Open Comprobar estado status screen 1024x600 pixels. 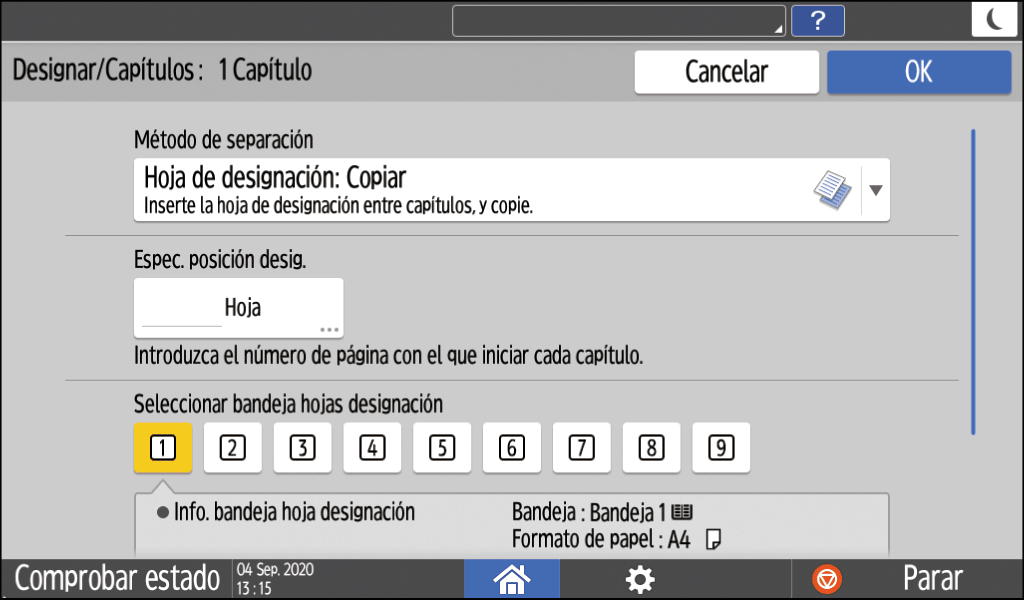point(117,578)
